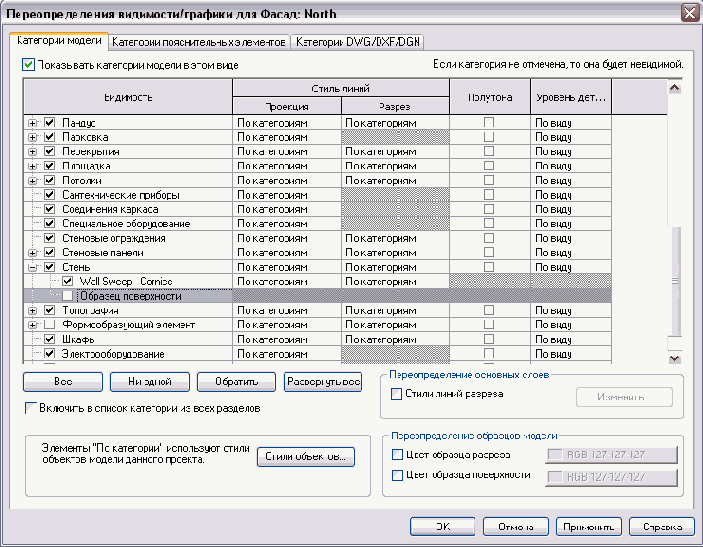This screenshot has width=703, height=547.
Task: Click the Уровень дет... column header
Action: click(x=571, y=97)
